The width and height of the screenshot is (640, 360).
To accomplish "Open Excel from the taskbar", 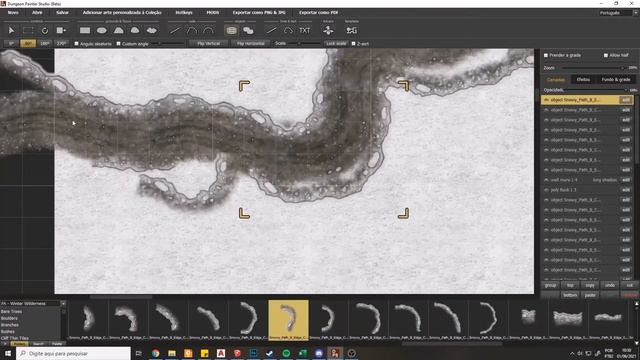I will (x=302, y=353).
